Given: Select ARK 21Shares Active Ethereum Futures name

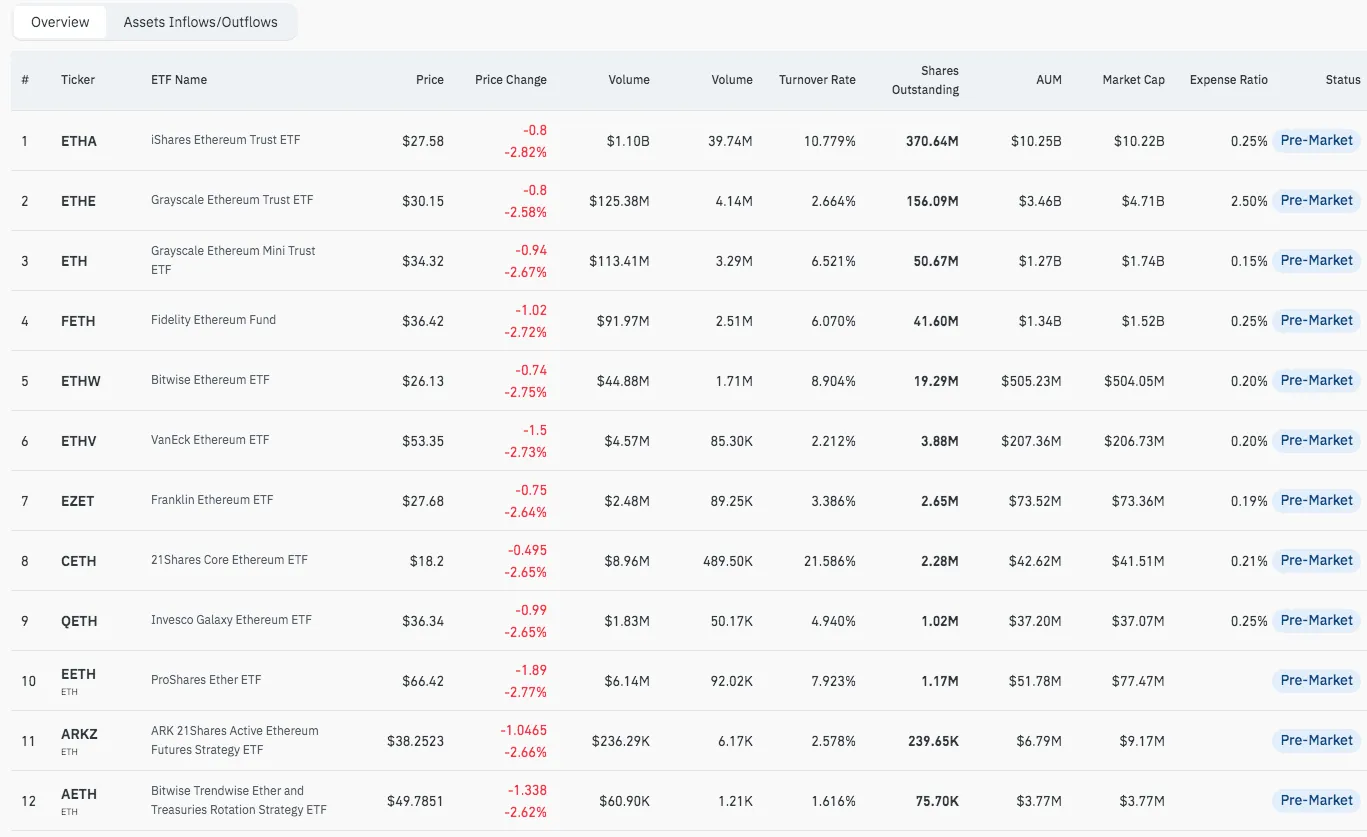Looking at the screenshot, I should pyautogui.click(x=235, y=740).
